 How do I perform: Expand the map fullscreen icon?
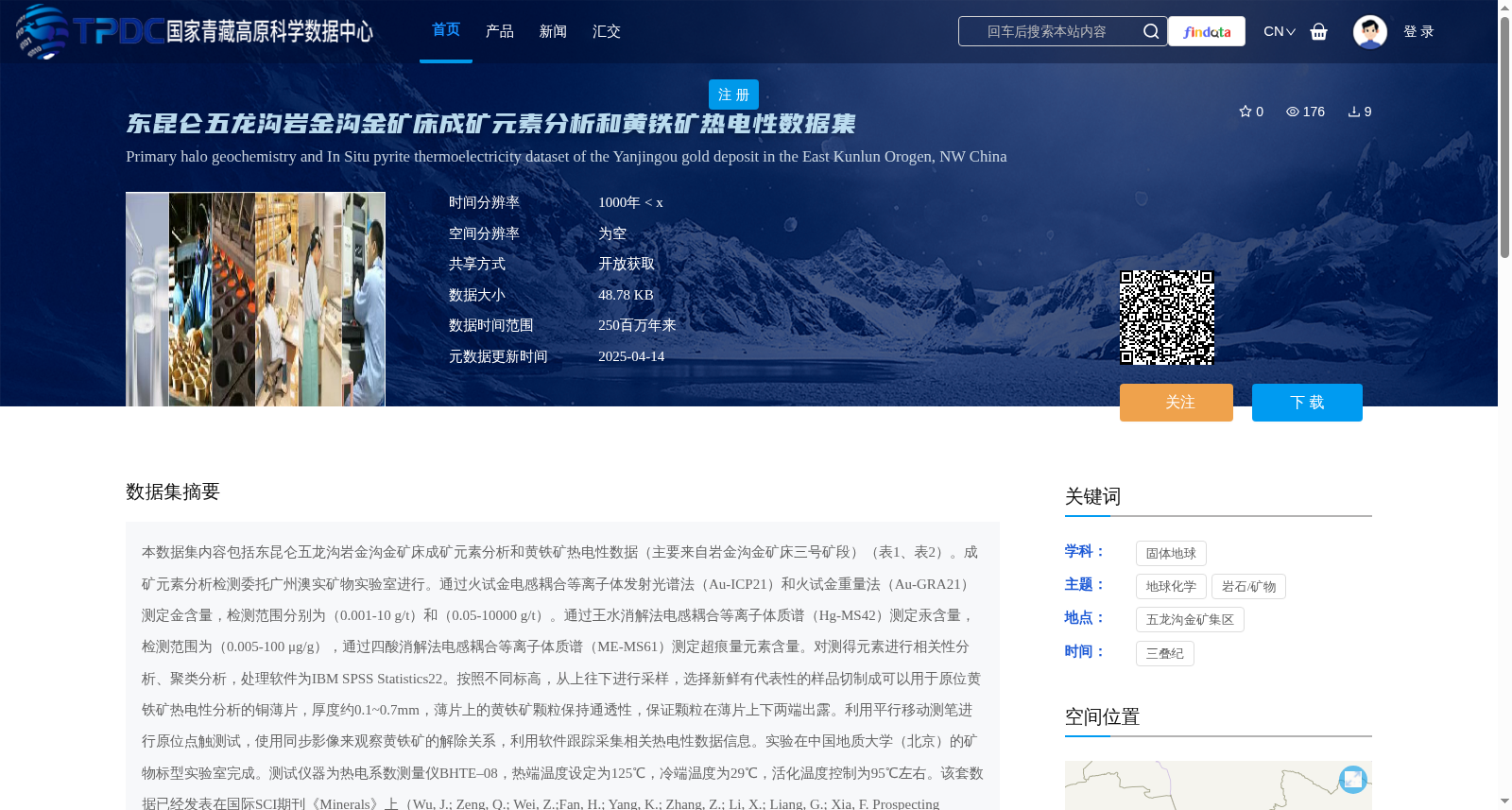tap(1353, 779)
